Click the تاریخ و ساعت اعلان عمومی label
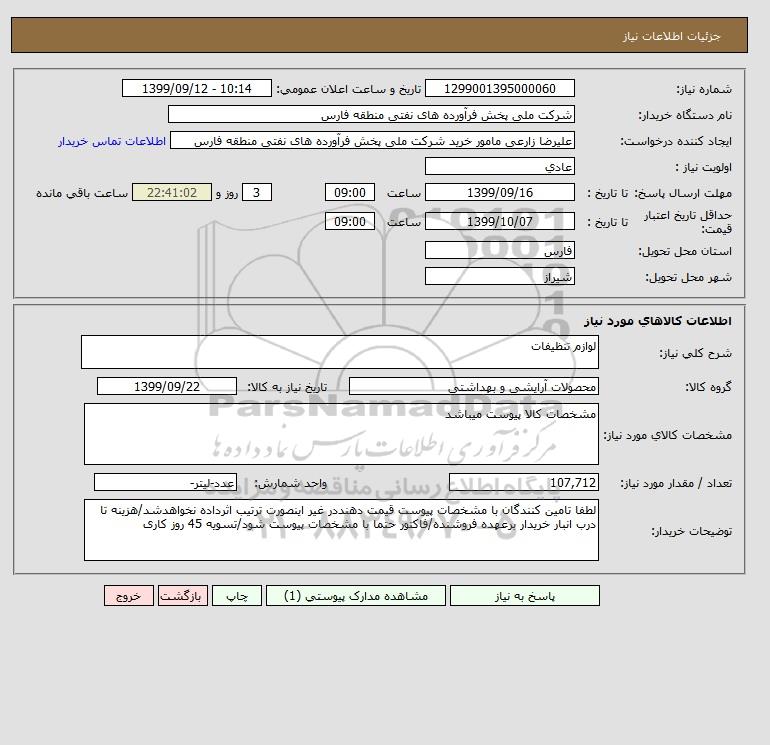770x745 pixels. pos(349,89)
